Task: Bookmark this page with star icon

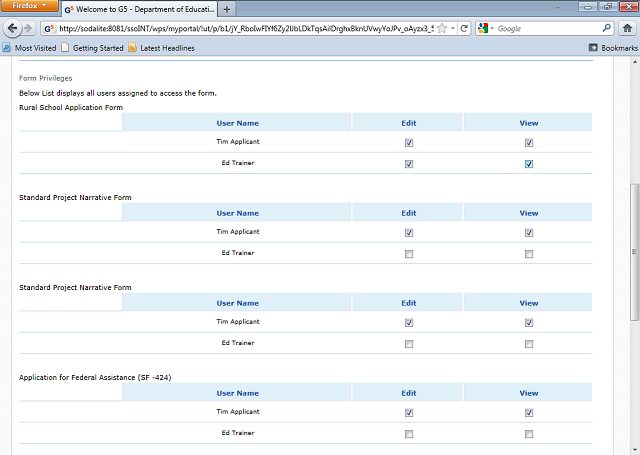Action: (x=441, y=28)
